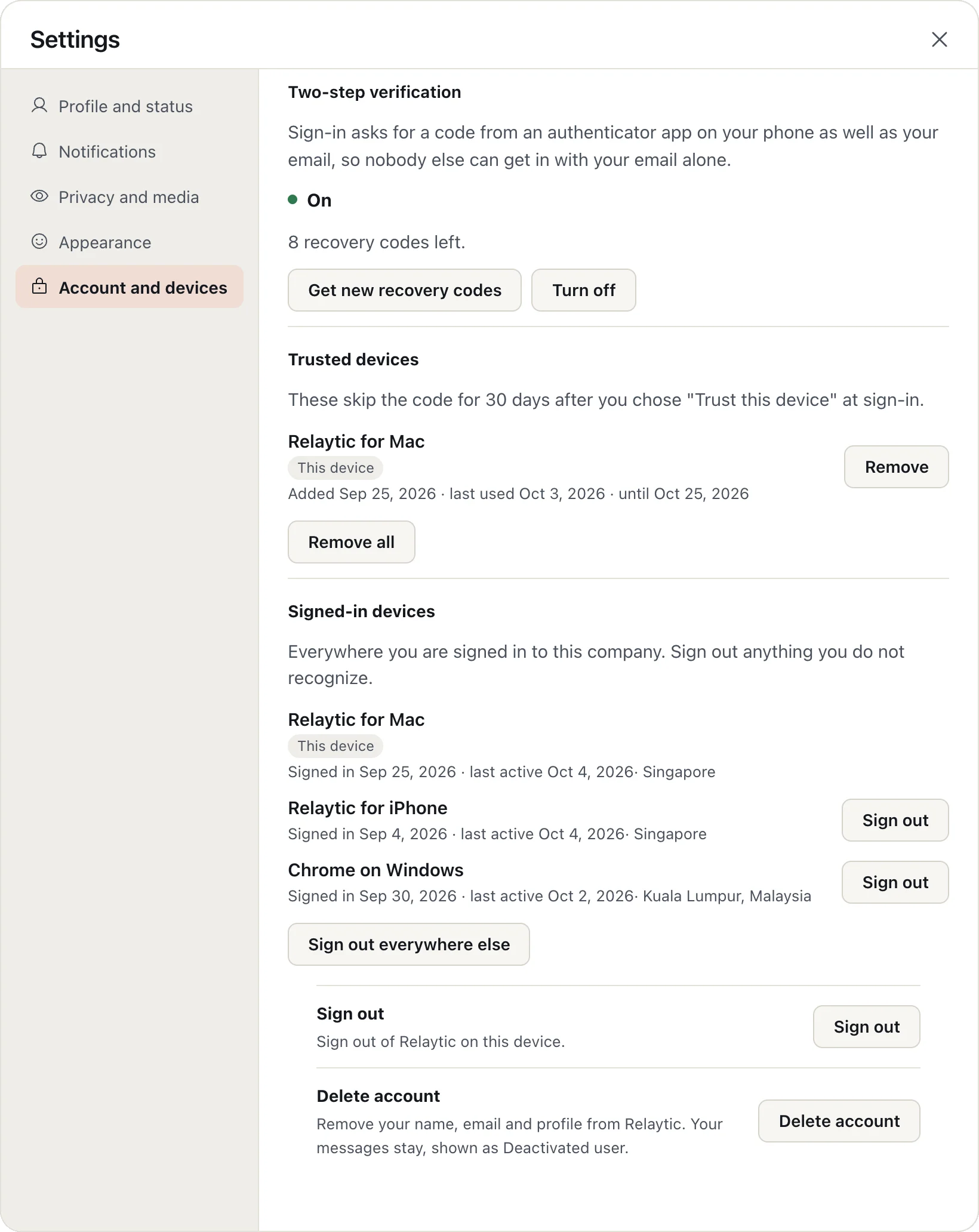Click the Two-step verification heading
979x1232 pixels.
(x=375, y=92)
